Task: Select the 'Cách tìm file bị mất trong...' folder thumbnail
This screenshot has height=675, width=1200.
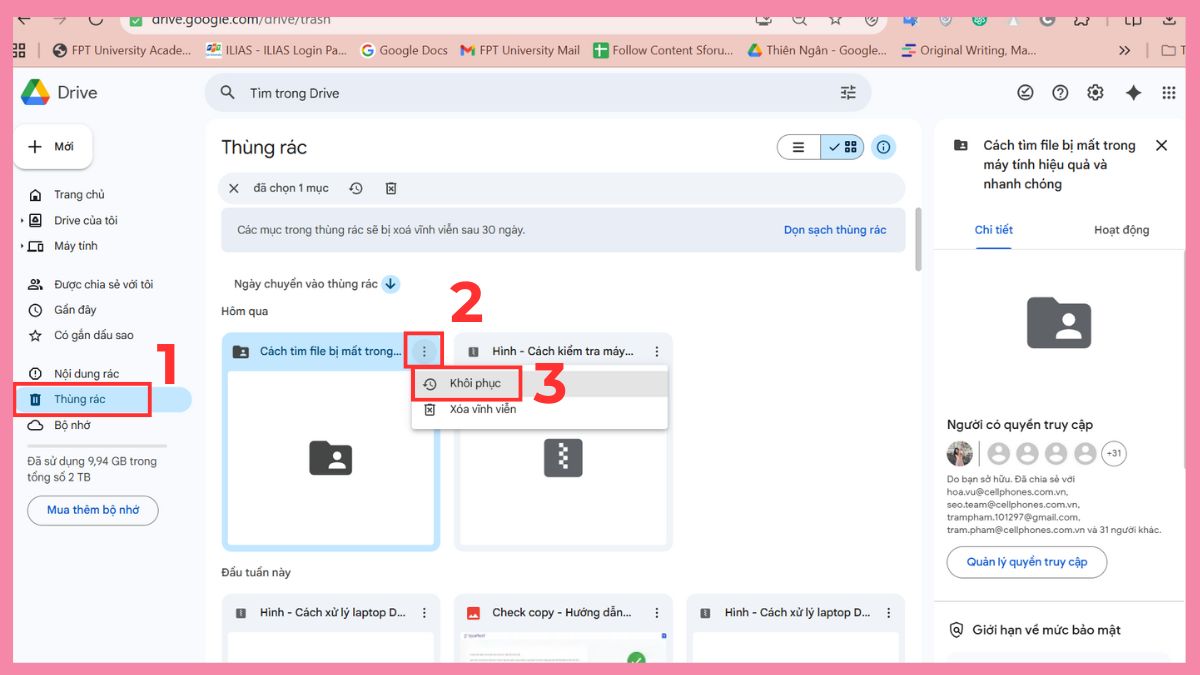Action: click(330, 458)
